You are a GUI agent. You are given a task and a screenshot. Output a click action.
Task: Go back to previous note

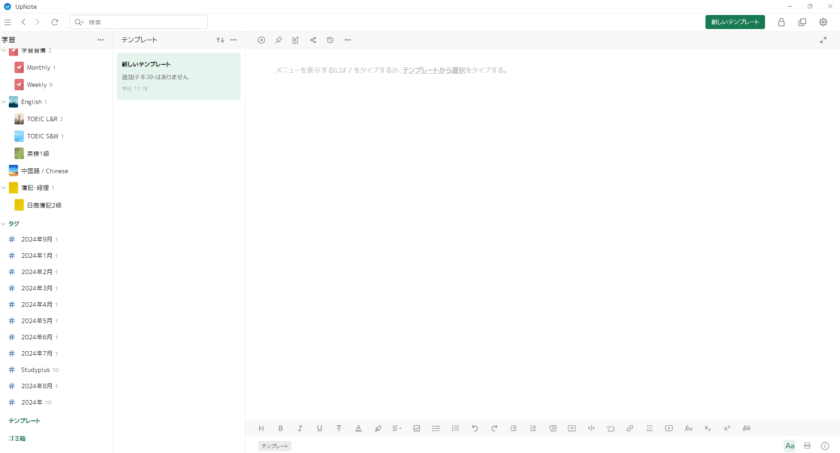coord(24,22)
